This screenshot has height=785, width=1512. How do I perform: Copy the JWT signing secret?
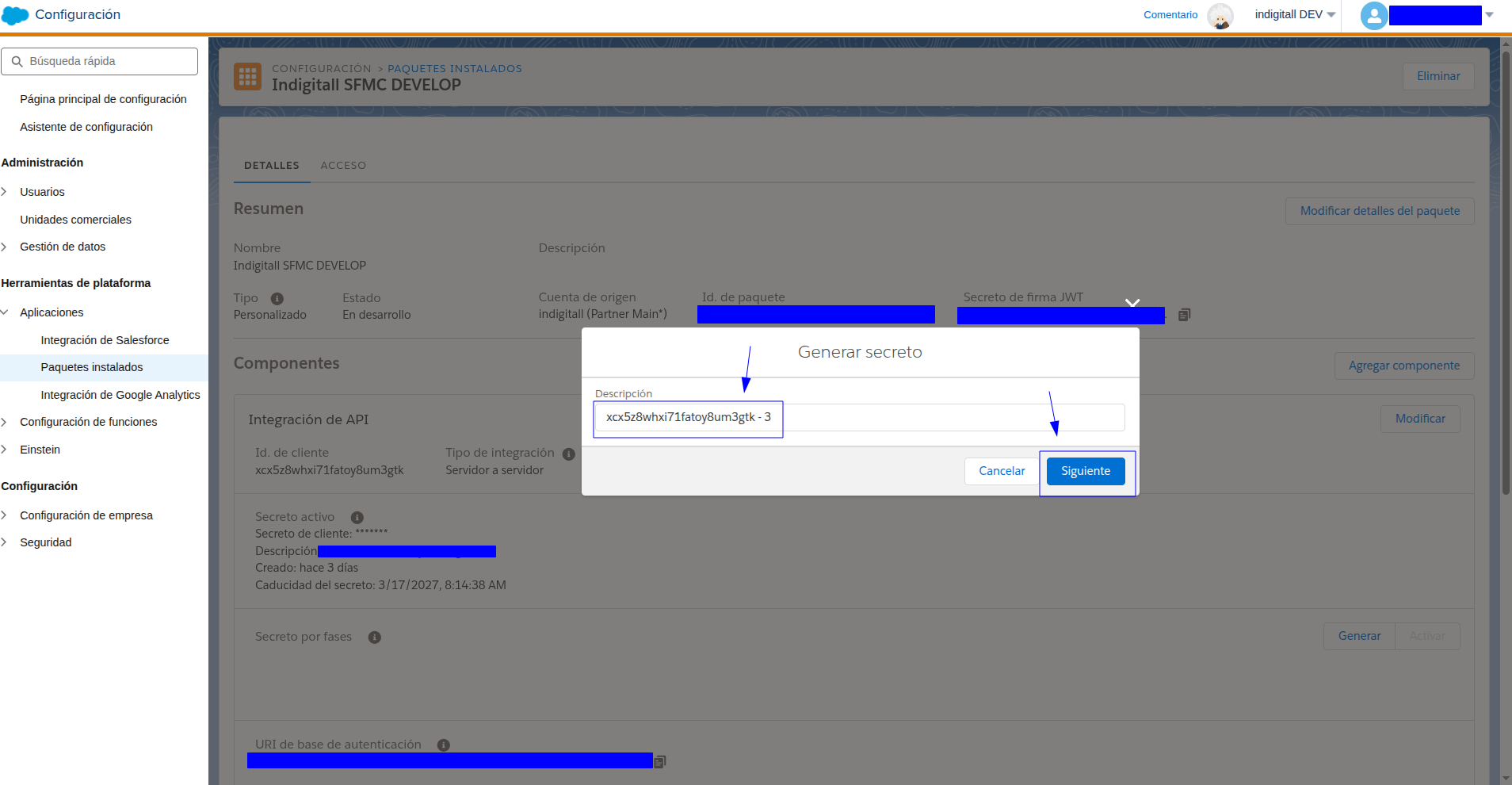[1184, 315]
